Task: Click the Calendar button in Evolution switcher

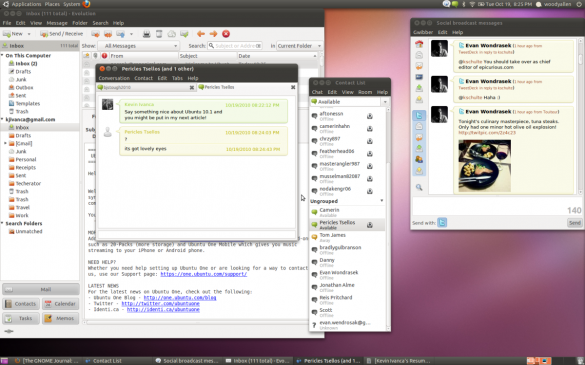Action: coord(60,304)
